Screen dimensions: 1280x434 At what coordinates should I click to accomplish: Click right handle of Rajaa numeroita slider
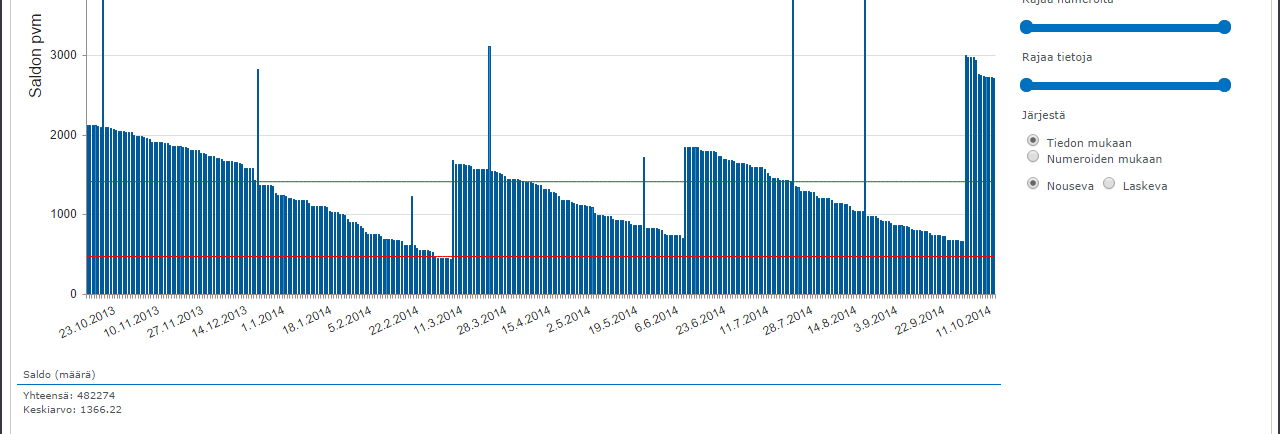[1224, 27]
